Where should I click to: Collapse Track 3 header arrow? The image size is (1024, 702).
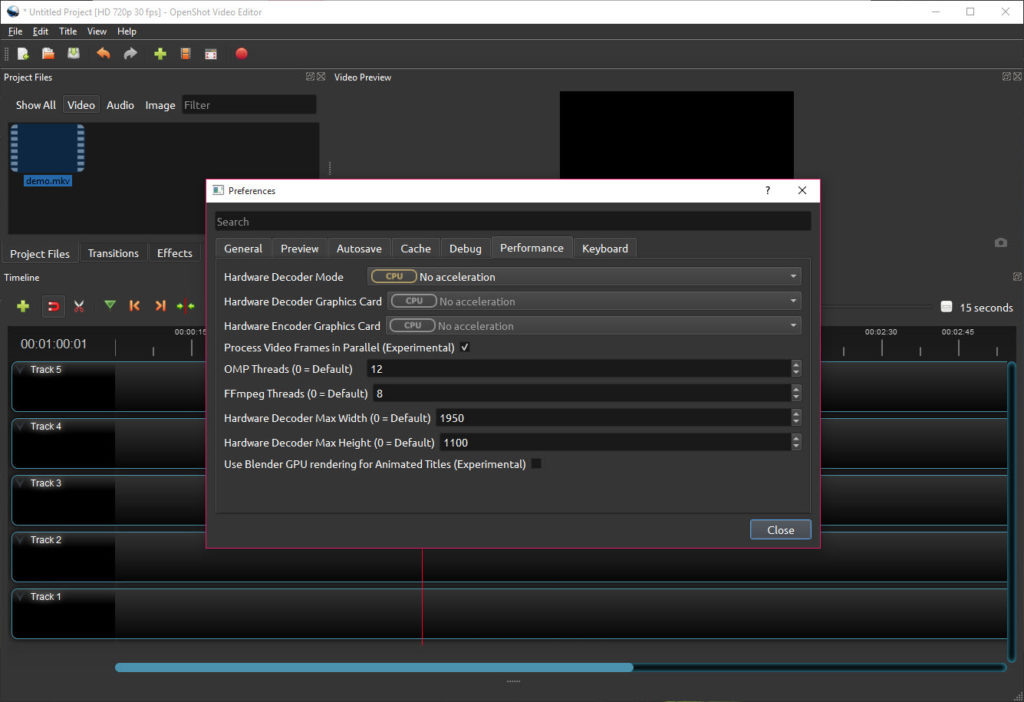20,483
